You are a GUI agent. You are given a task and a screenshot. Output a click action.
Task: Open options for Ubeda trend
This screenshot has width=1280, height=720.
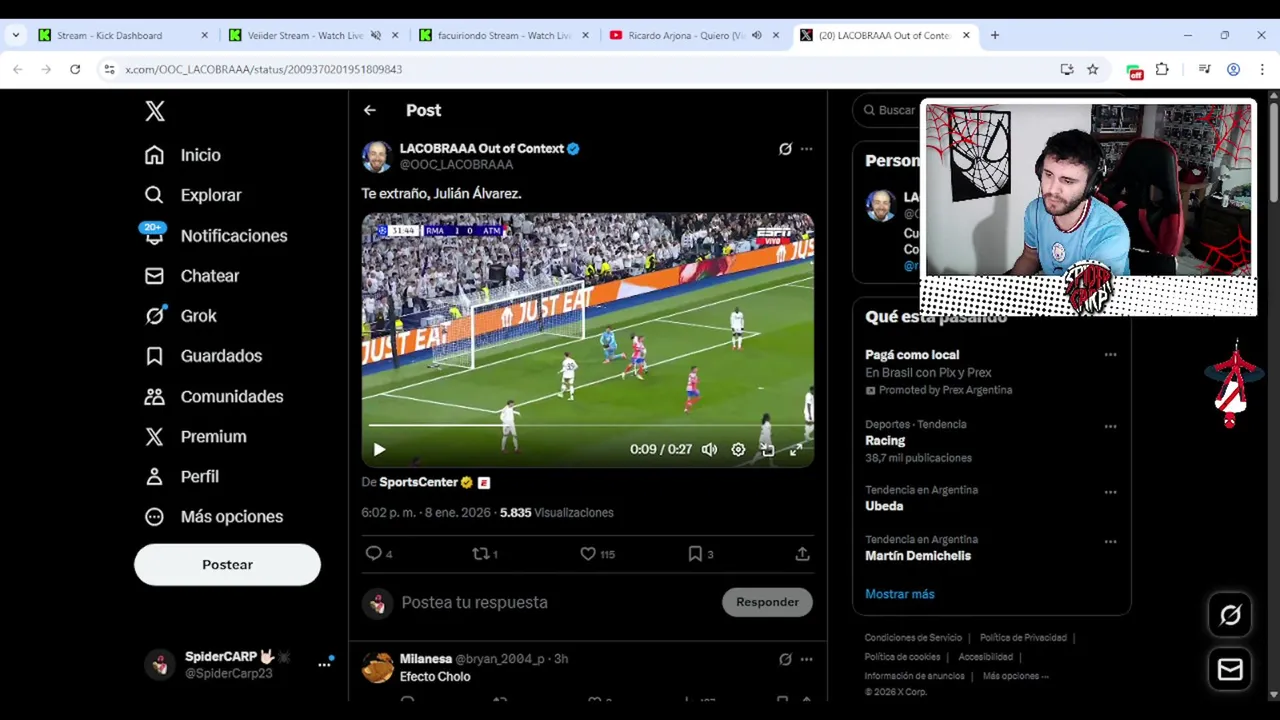[x=1110, y=492]
